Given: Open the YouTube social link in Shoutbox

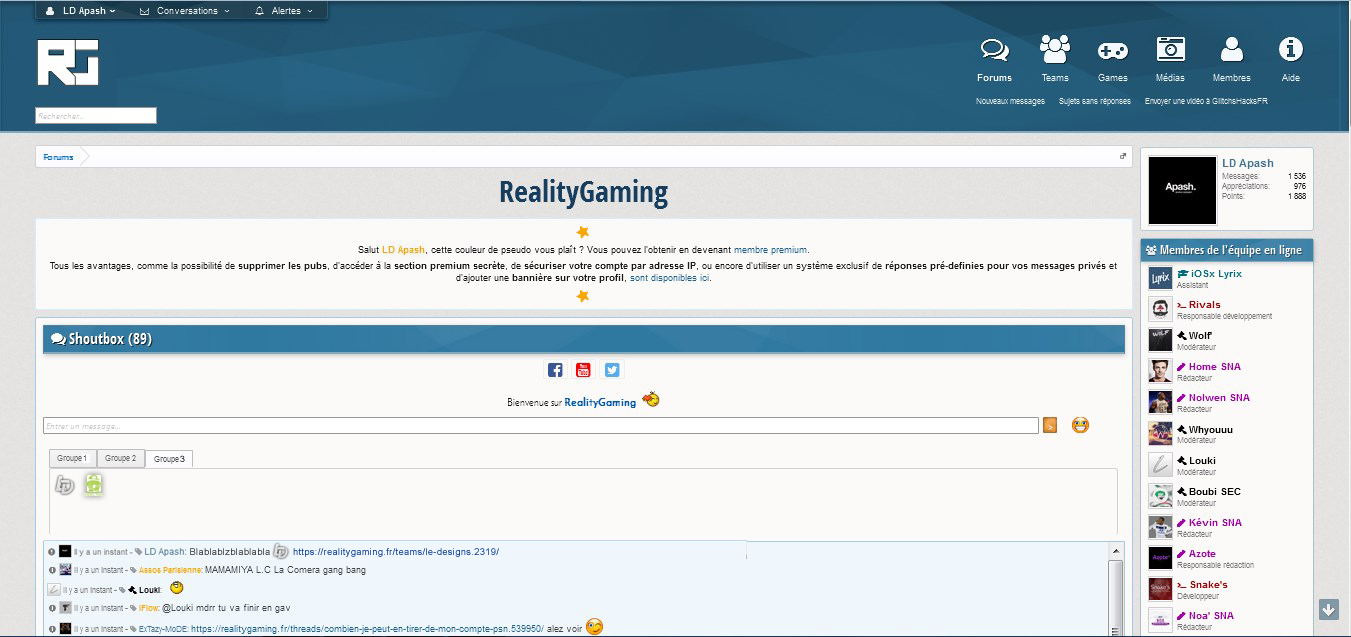Looking at the screenshot, I should tap(583, 370).
